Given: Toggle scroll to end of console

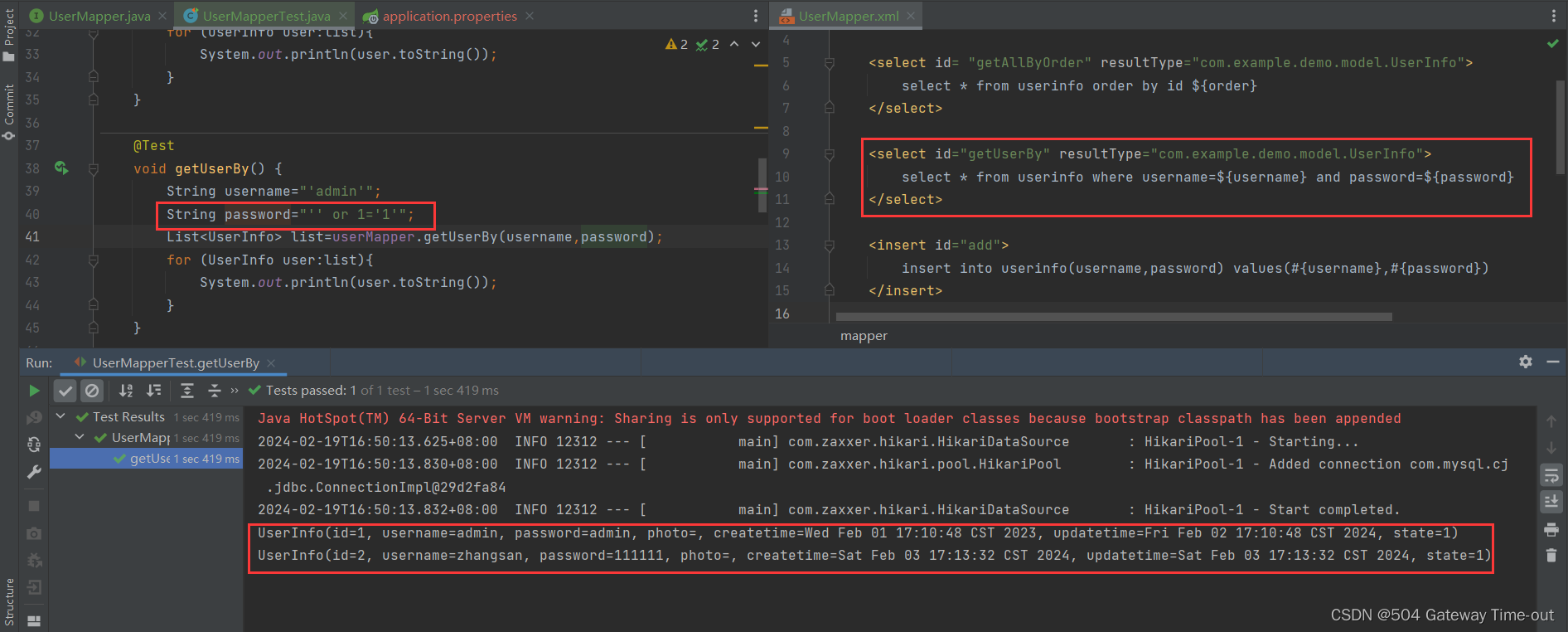Looking at the screenshot, I should (1551, 501).
